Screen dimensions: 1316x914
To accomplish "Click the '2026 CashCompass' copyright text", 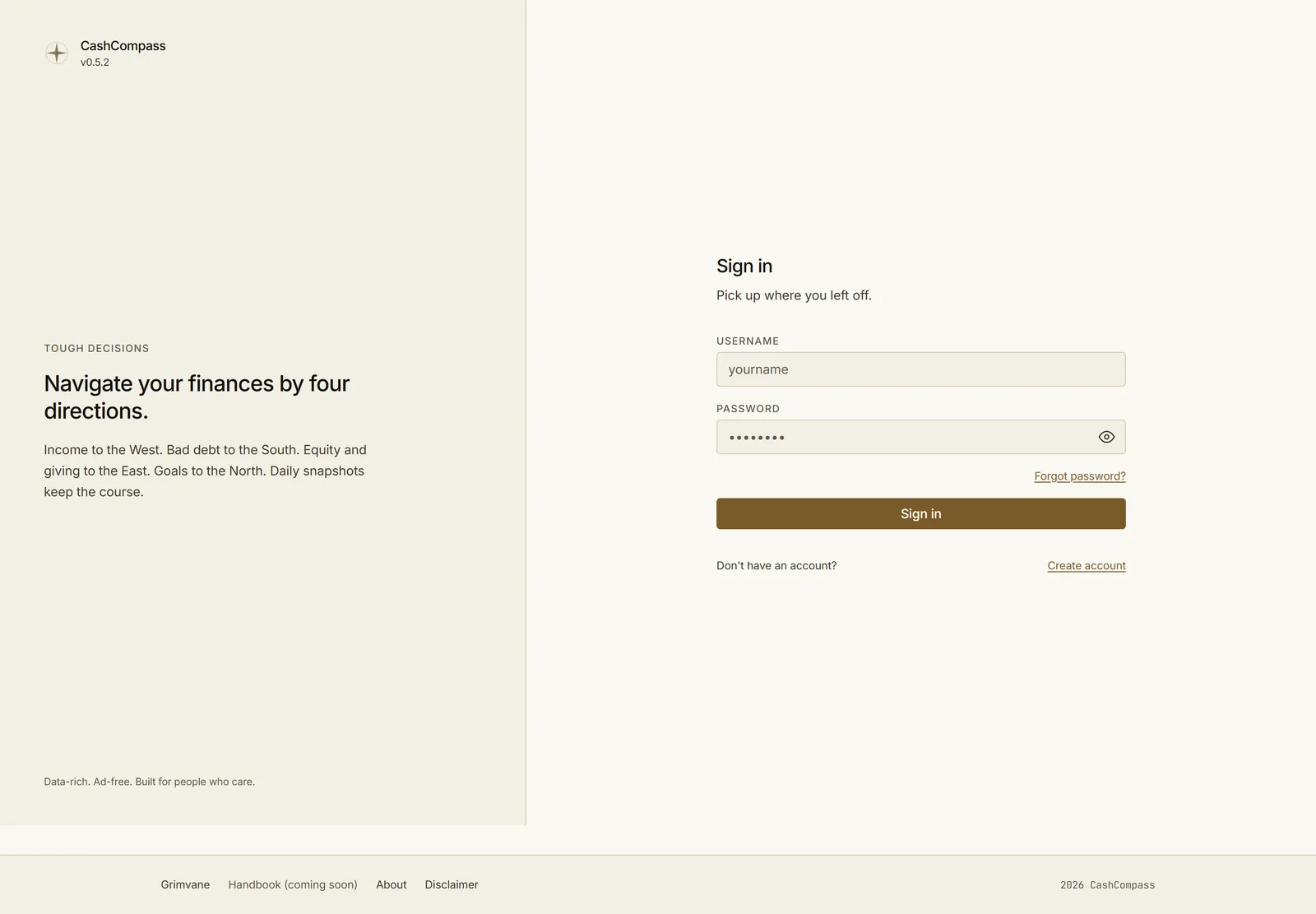I will (1107, 885).
